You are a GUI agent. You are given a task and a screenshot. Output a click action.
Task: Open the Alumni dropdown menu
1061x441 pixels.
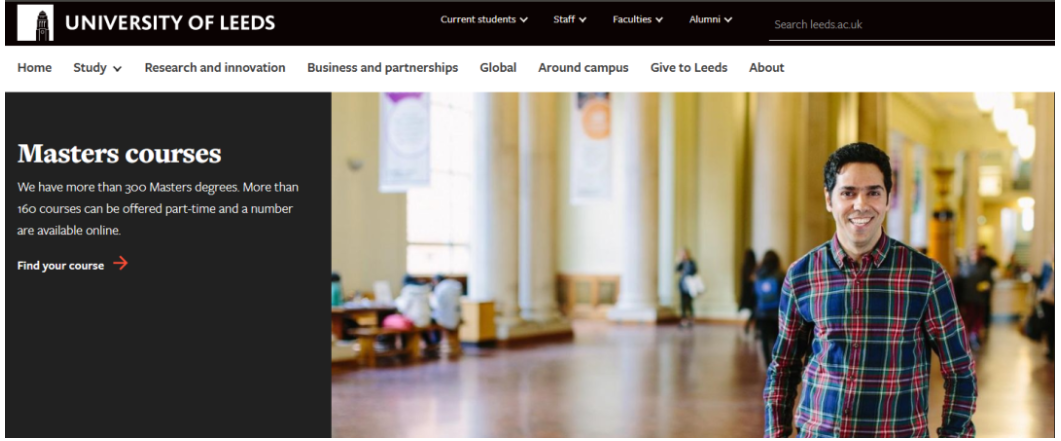click(x=710, y=20)
